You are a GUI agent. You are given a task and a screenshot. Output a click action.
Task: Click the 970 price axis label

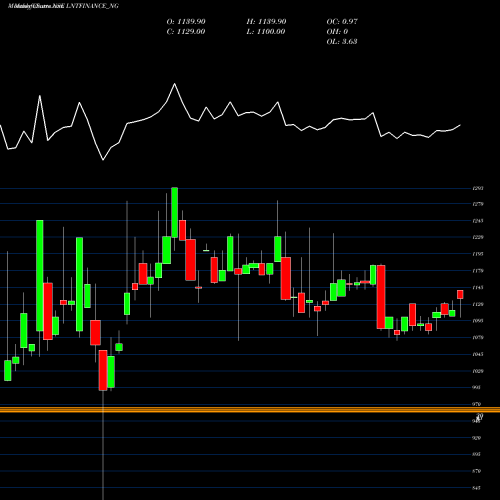(477, 404)
